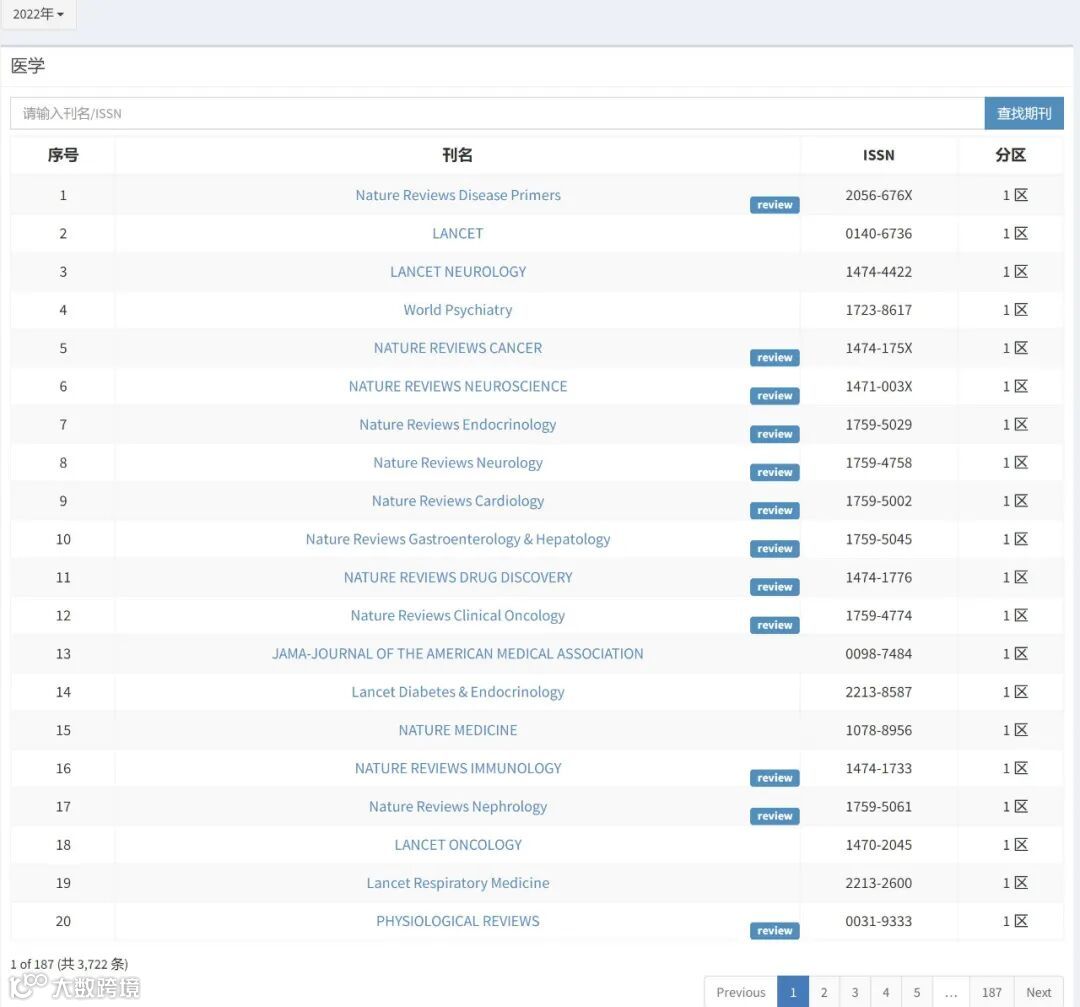Open NATURE REVIEWS CANCER link

point(457,348)
